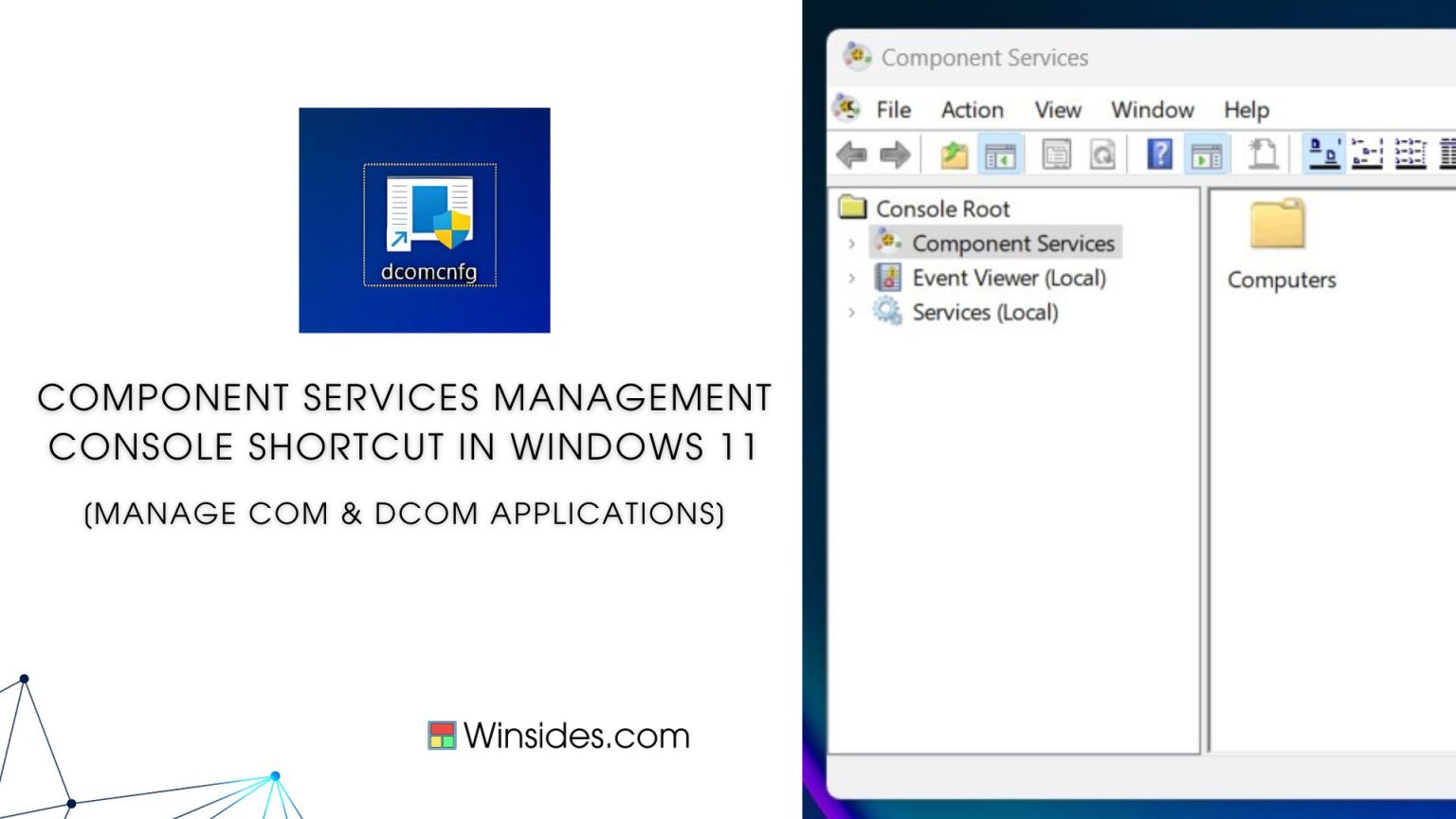Screen dimensions: 1456x819
Task: Open the File menu
Action: tap(891, 110)
